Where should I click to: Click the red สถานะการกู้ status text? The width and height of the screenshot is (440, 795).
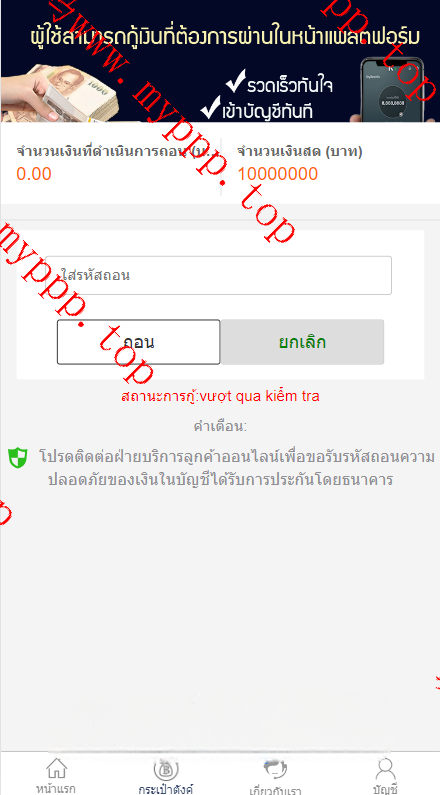point(221,396)
